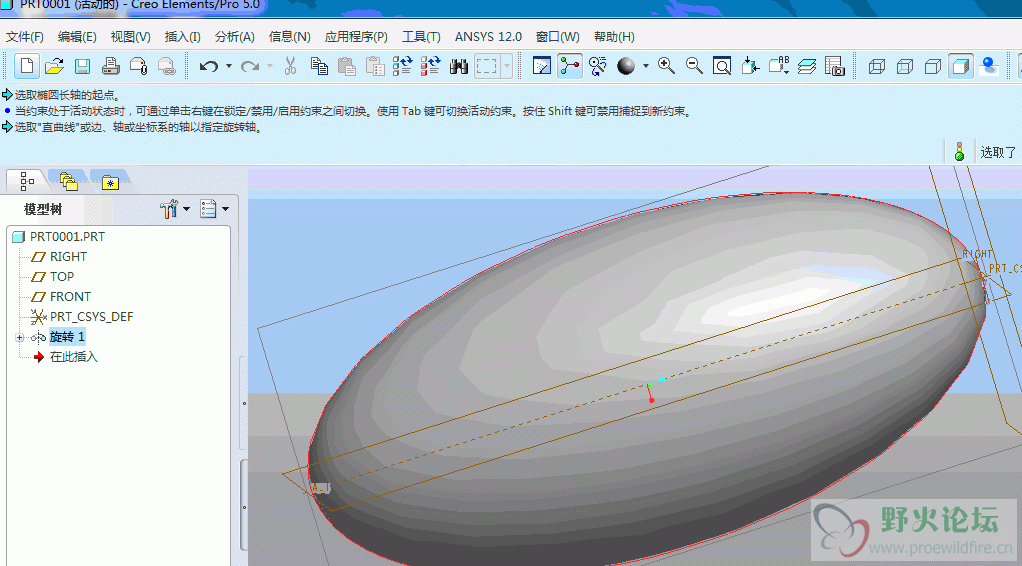1022x566 pixels.
Task: Save the model with the floppy disk icon
Action: (82, 66)
